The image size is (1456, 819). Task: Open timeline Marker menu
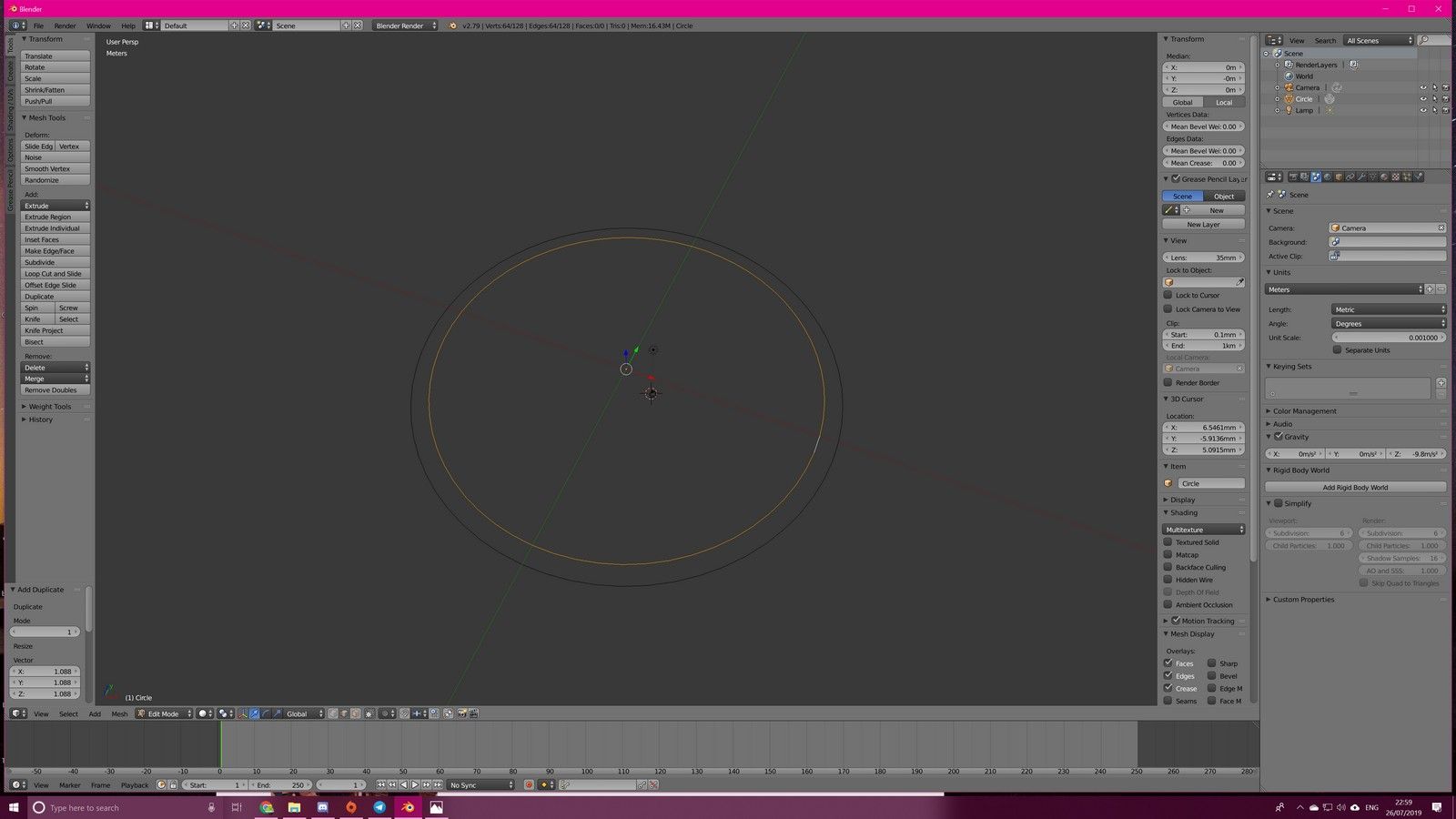pyautogui.click(x=70, y=784)
